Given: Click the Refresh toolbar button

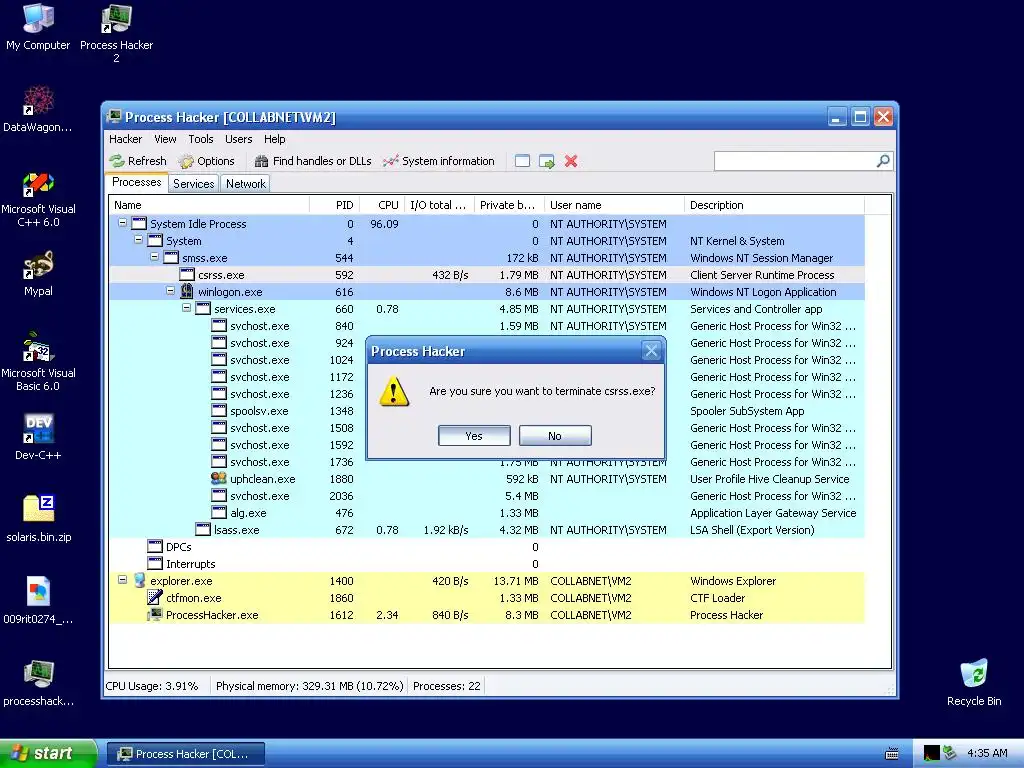Looking at the screenshot, I should [138, 161].
